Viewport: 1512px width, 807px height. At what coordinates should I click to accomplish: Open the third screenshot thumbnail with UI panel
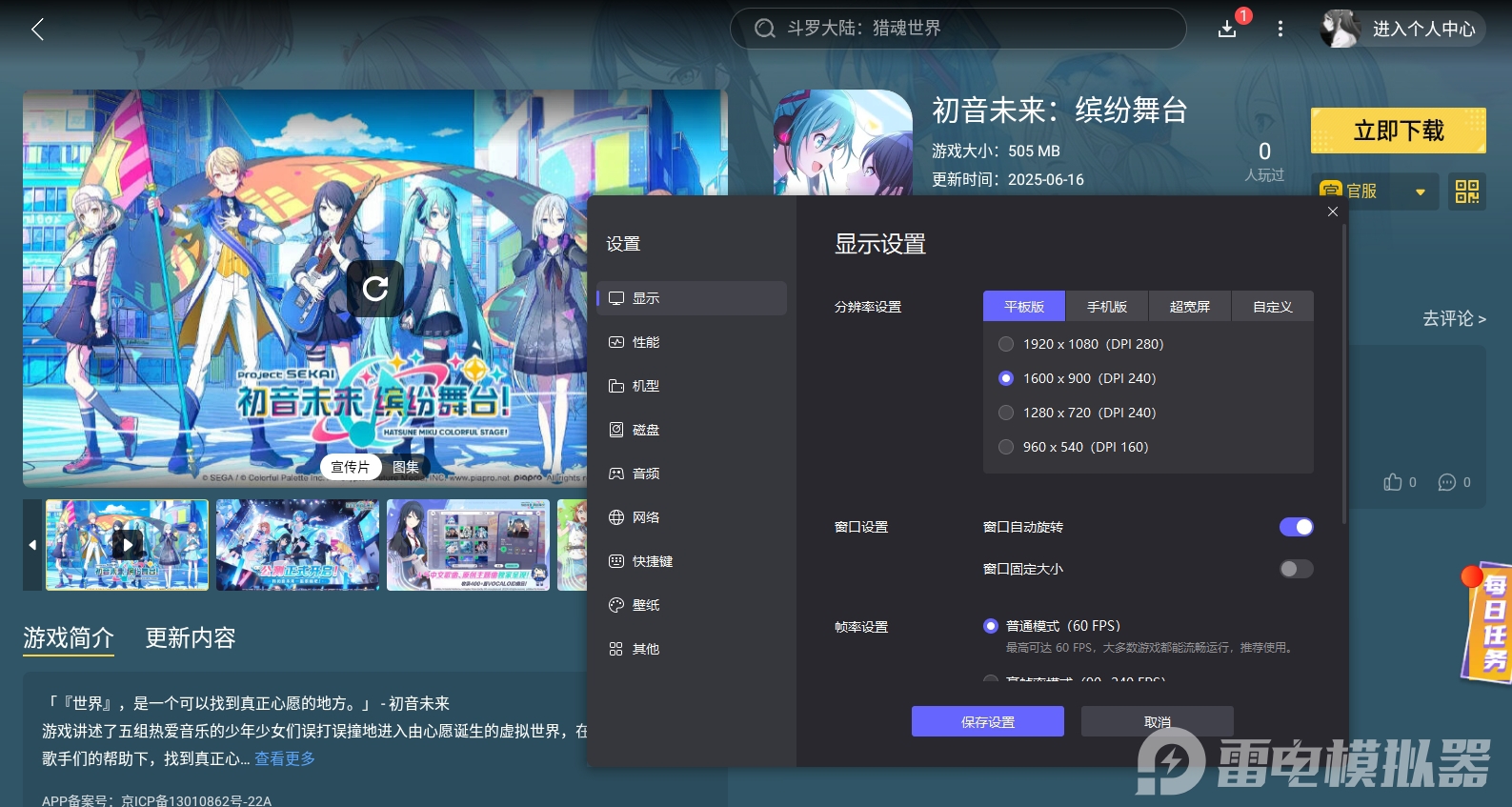tap(468, 545)
